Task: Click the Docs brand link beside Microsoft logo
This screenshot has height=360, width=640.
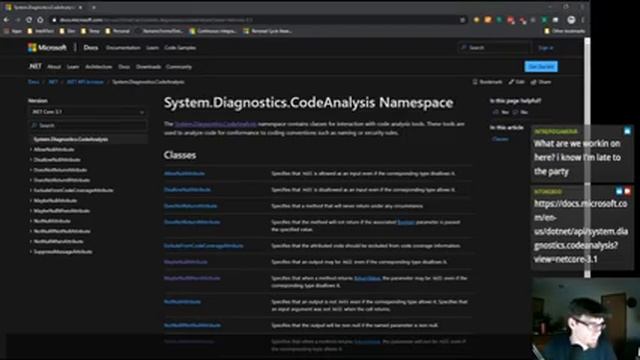Action: tap(91, 48)
